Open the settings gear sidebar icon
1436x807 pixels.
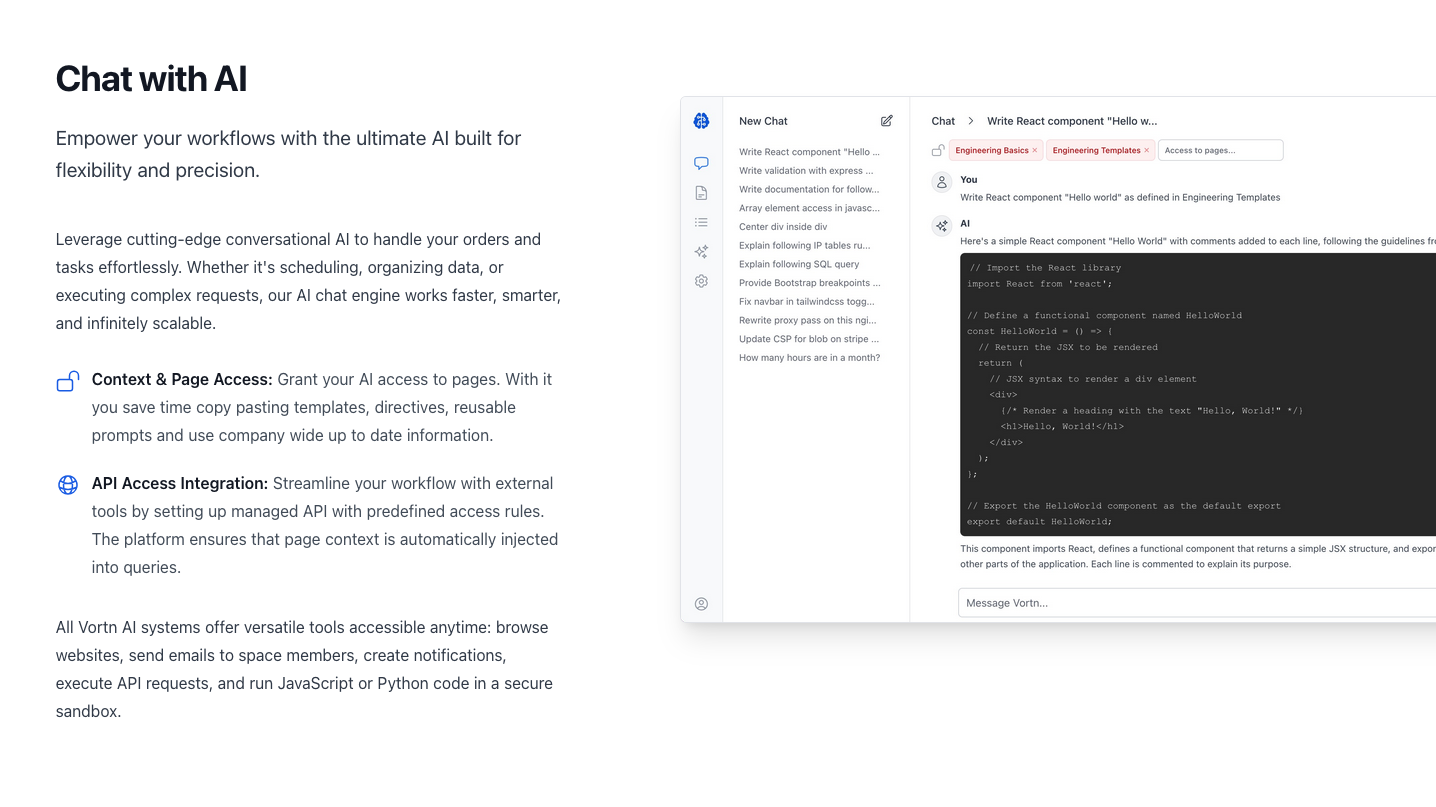(x=701, y=281)
